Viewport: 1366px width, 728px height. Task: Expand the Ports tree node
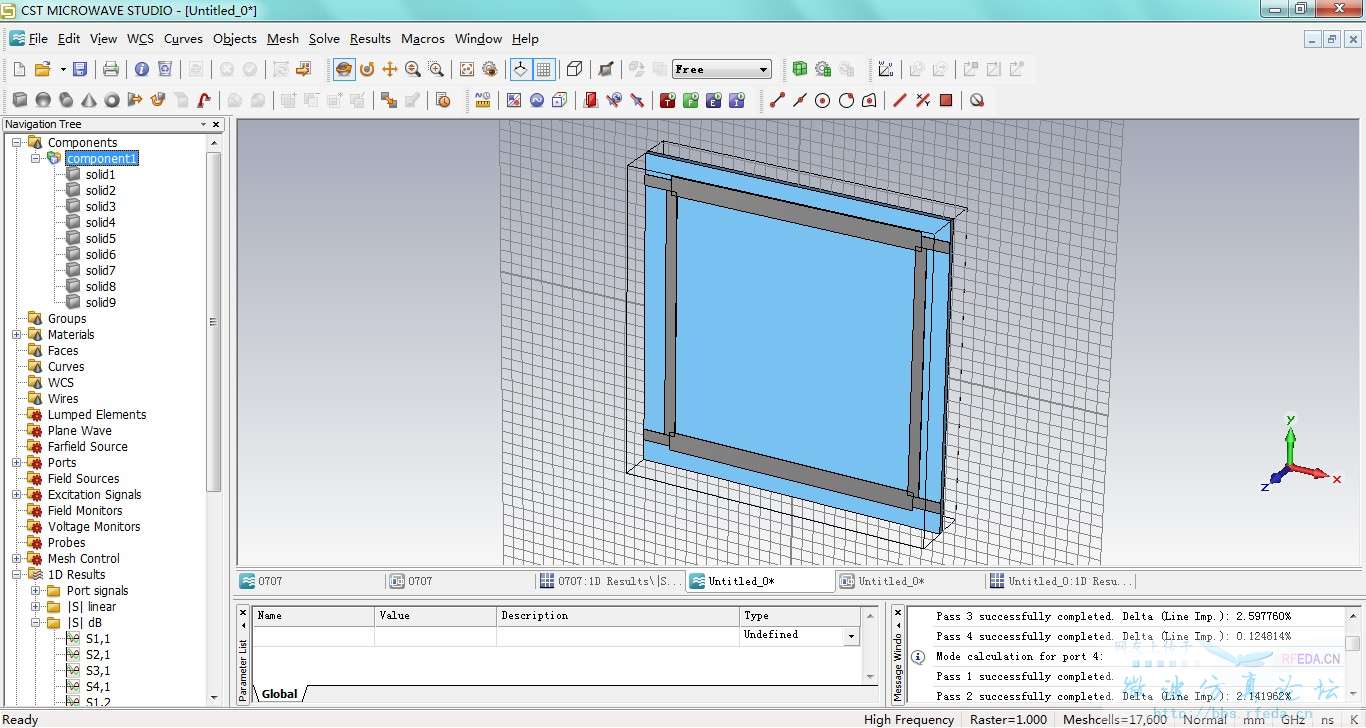coord(17,463)
